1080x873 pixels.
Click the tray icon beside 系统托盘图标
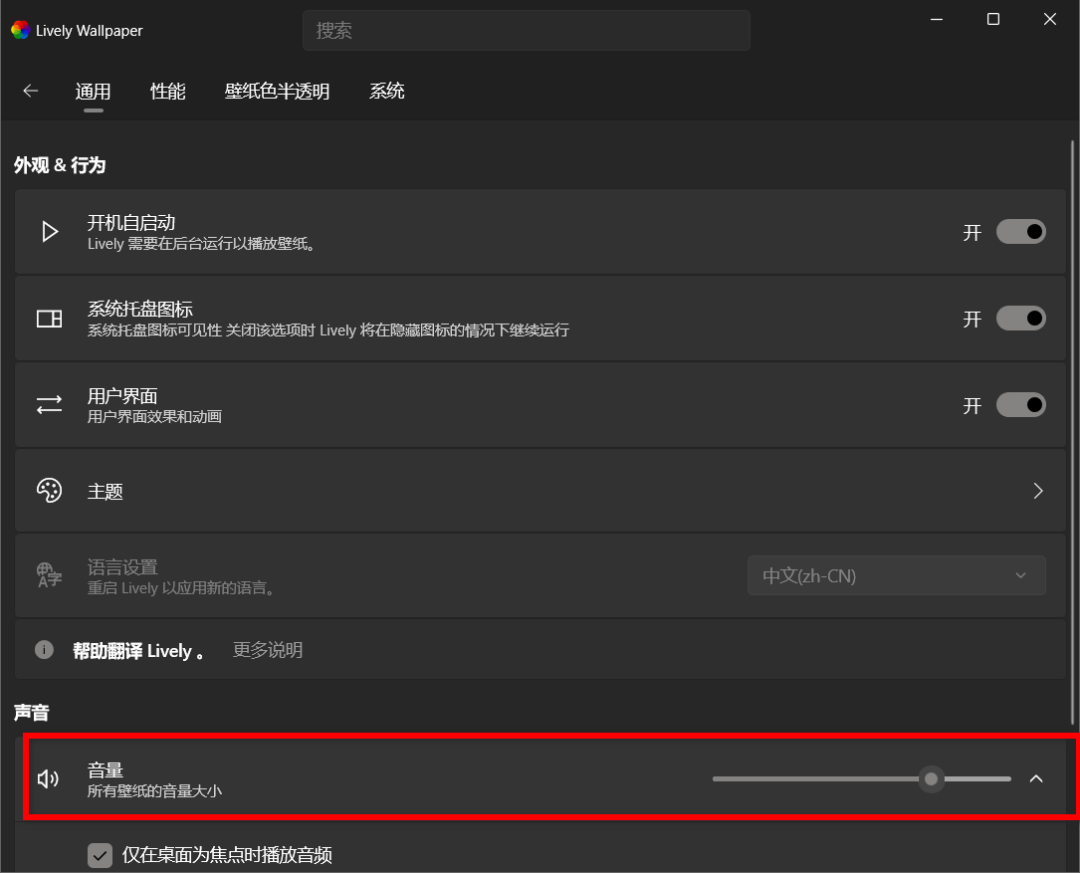pos(50,318)
